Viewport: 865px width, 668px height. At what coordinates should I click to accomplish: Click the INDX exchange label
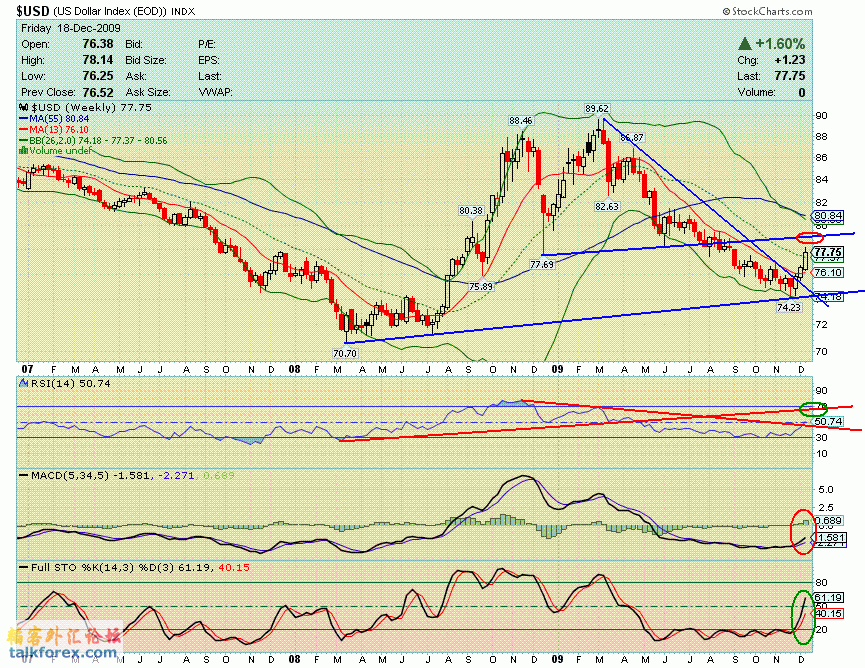pos(183,12)
